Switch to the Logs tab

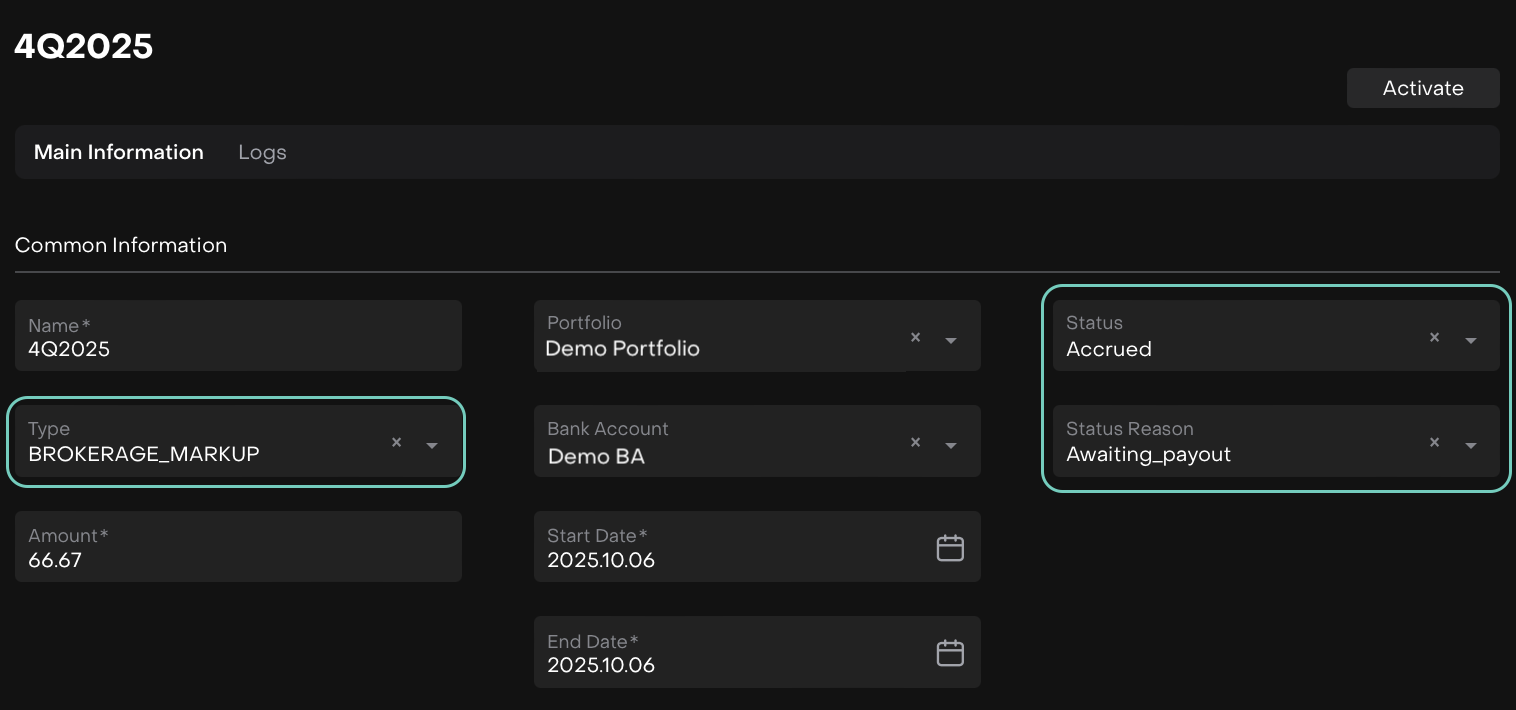(262, 152)
